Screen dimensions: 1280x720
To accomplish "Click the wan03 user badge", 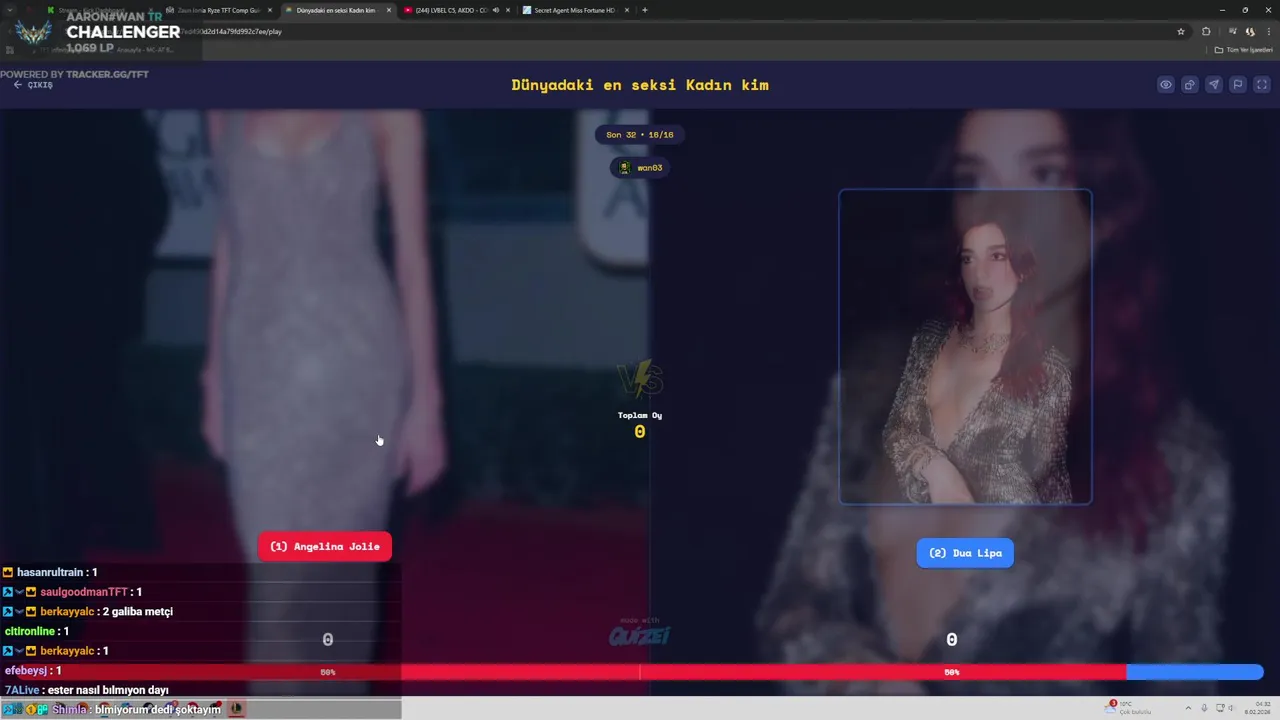I will point(641,168).
